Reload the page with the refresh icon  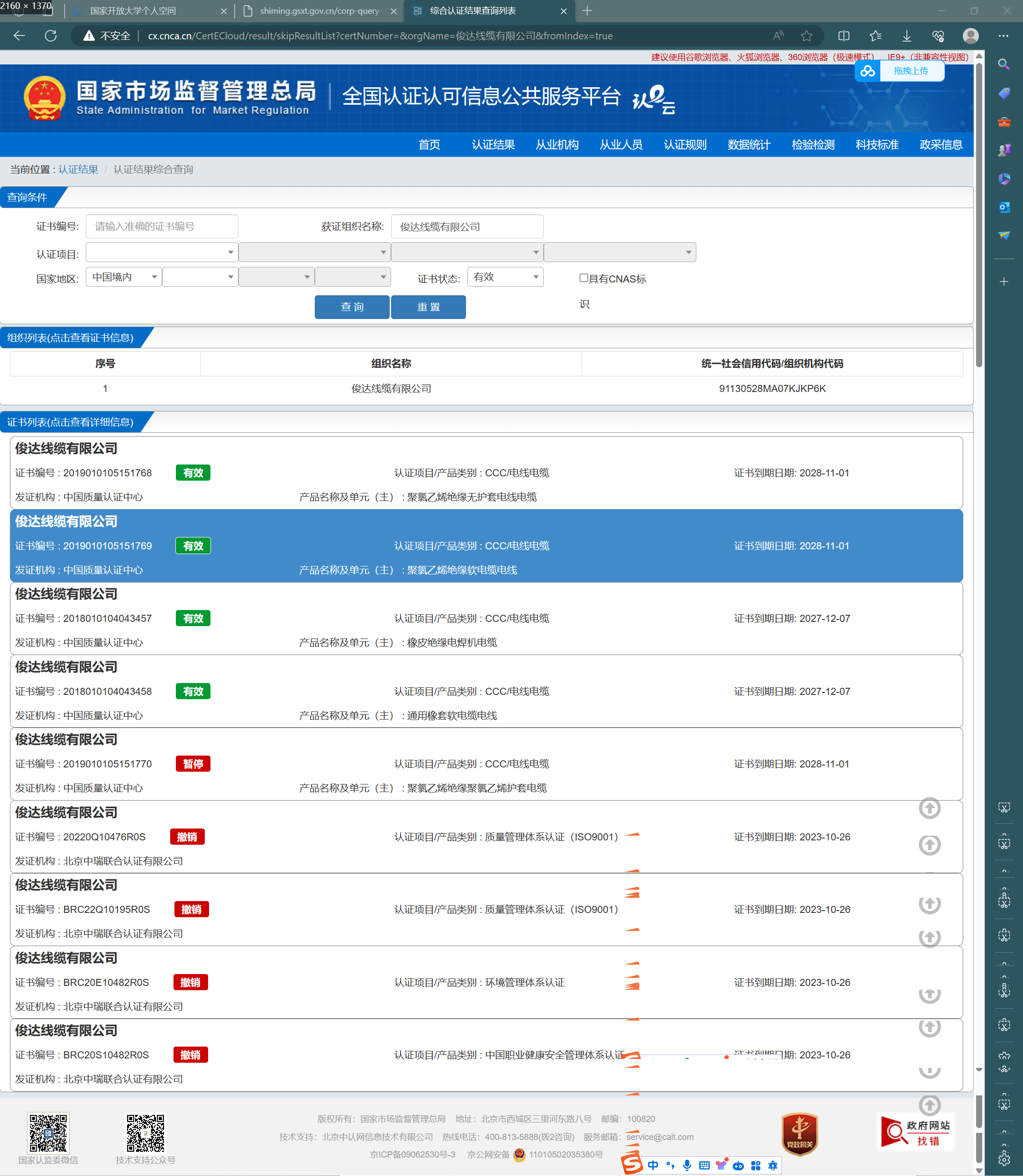(x=51, y=36)
